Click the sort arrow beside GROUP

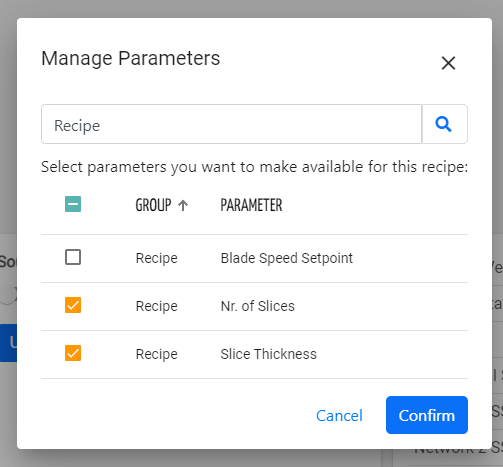coord(183,205)
